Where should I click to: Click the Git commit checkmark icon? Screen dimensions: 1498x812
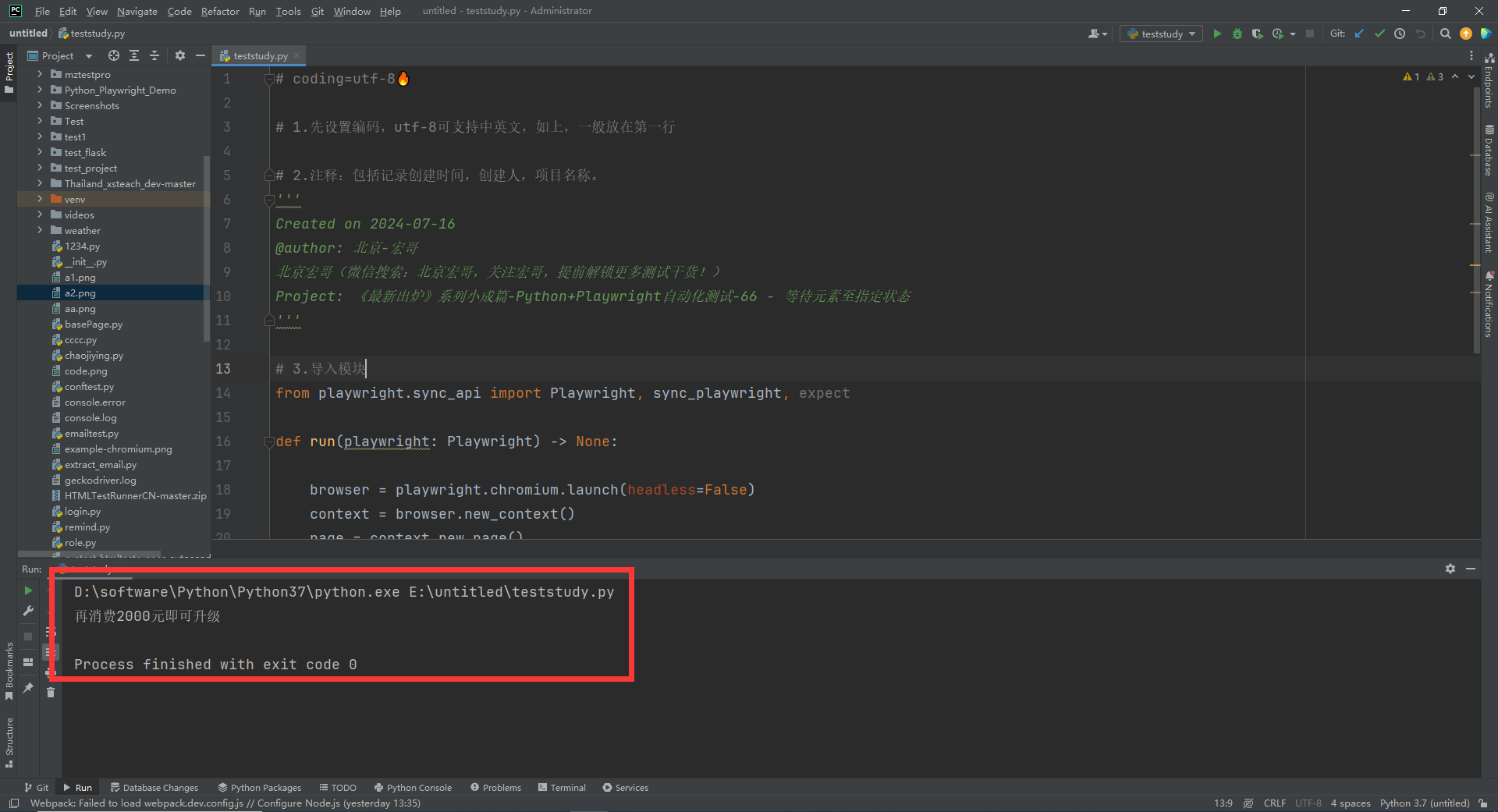(x=1380, y=34)
